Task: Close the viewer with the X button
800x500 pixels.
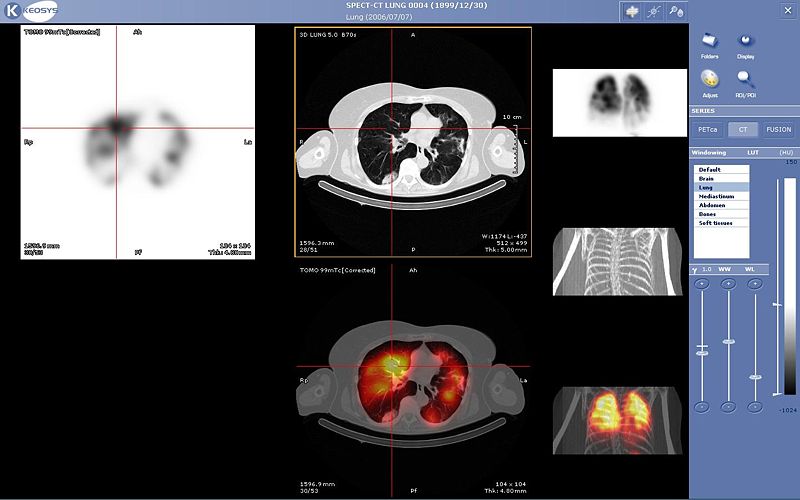Action: click(788, 10)
